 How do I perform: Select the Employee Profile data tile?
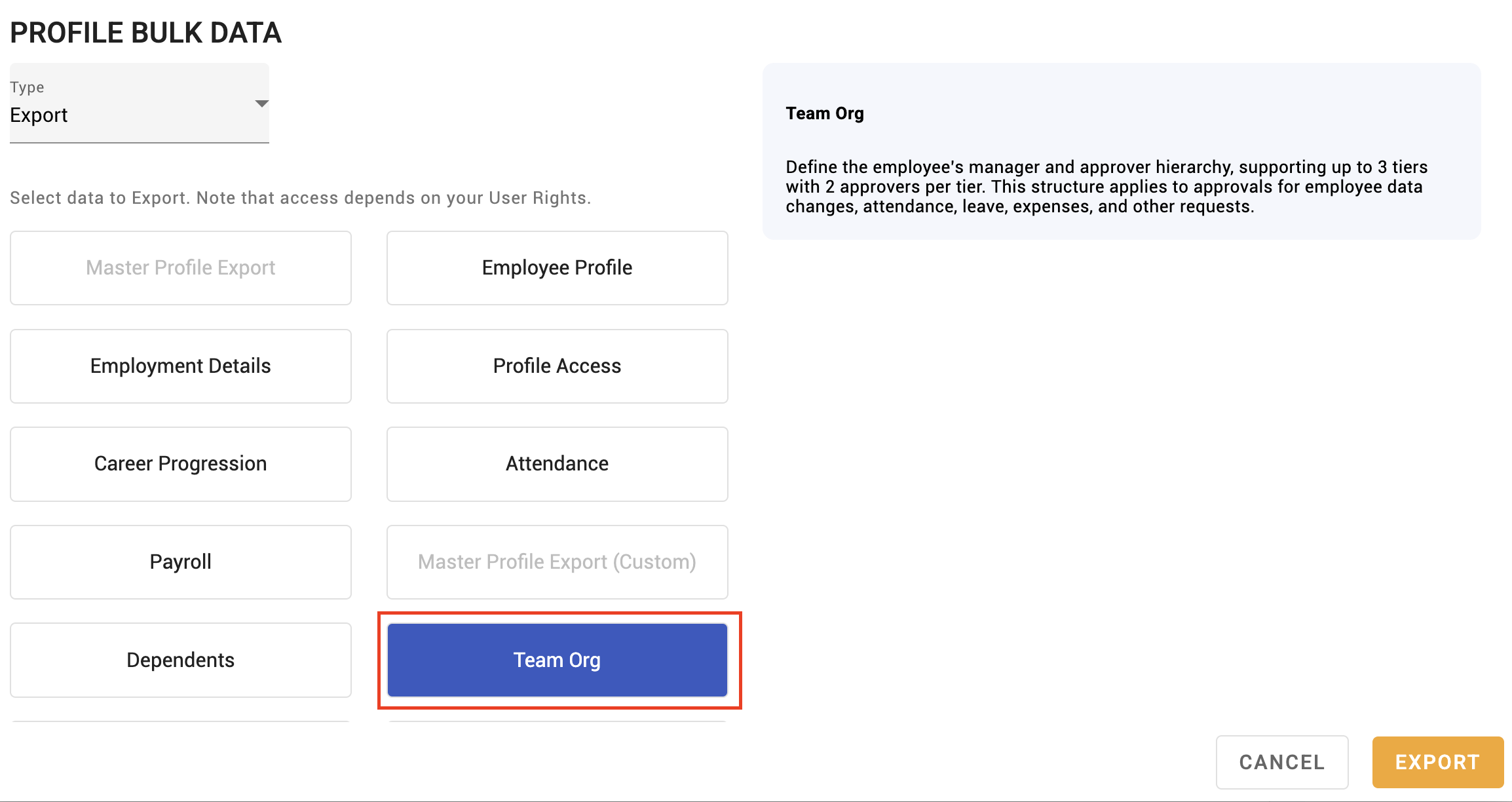tap(557, 267)
